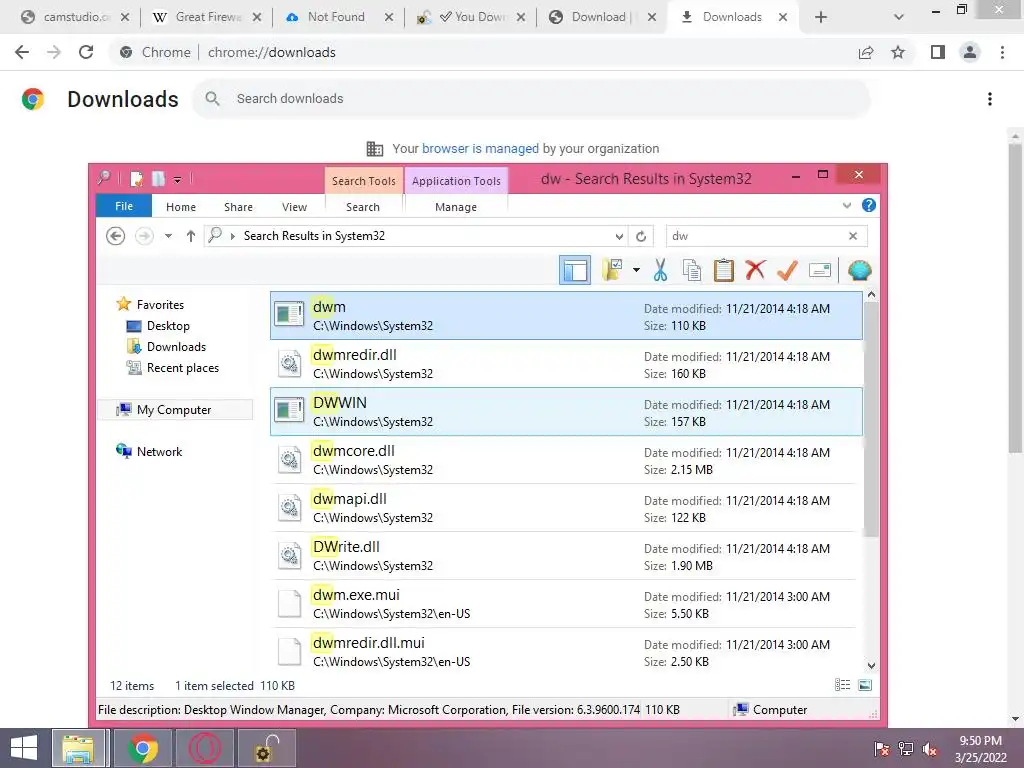Viewport: 1024px width, 768px height.
Task: Click the Windows Start button
Action: [24, 748]
